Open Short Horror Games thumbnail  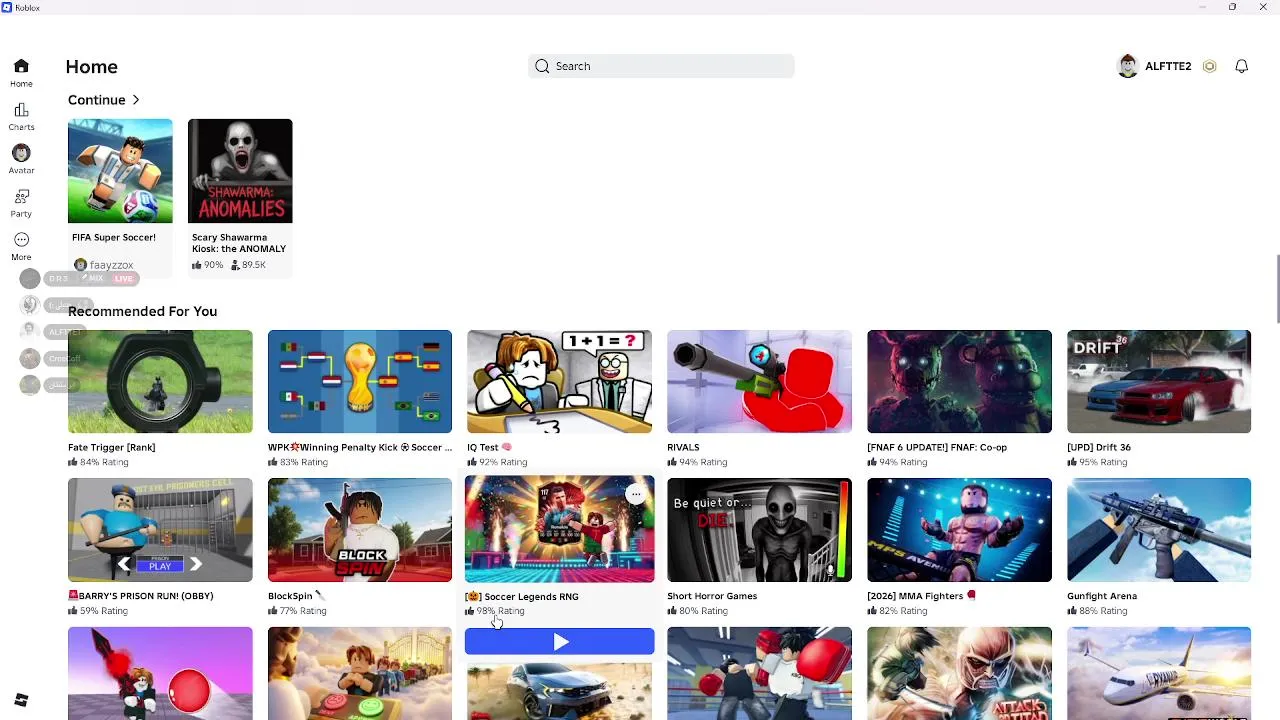pos(760,530)
